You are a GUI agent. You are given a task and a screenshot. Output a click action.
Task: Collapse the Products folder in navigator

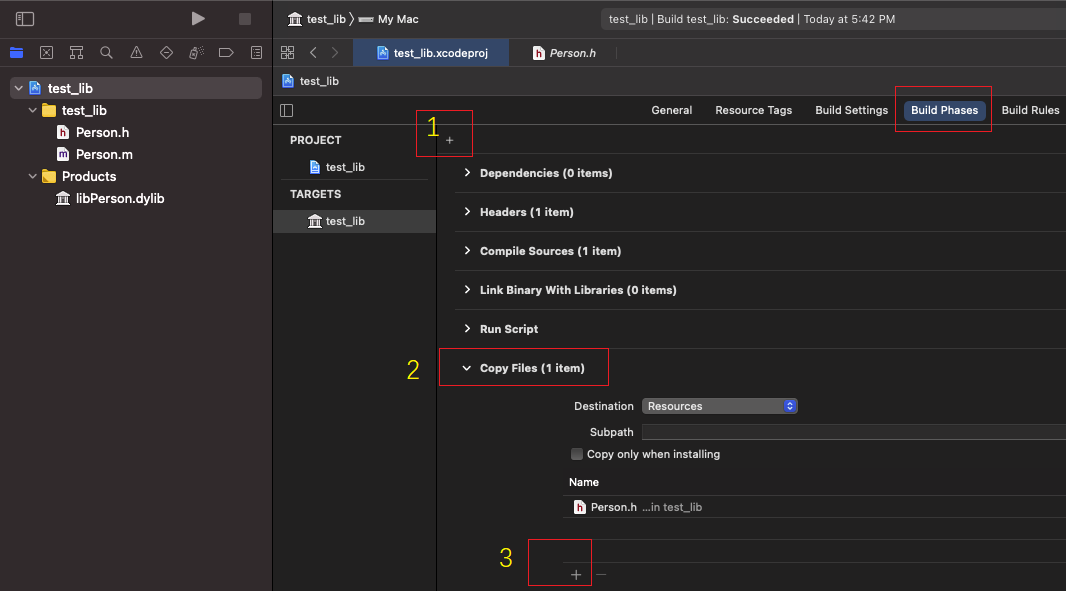[x=34, y=176]
